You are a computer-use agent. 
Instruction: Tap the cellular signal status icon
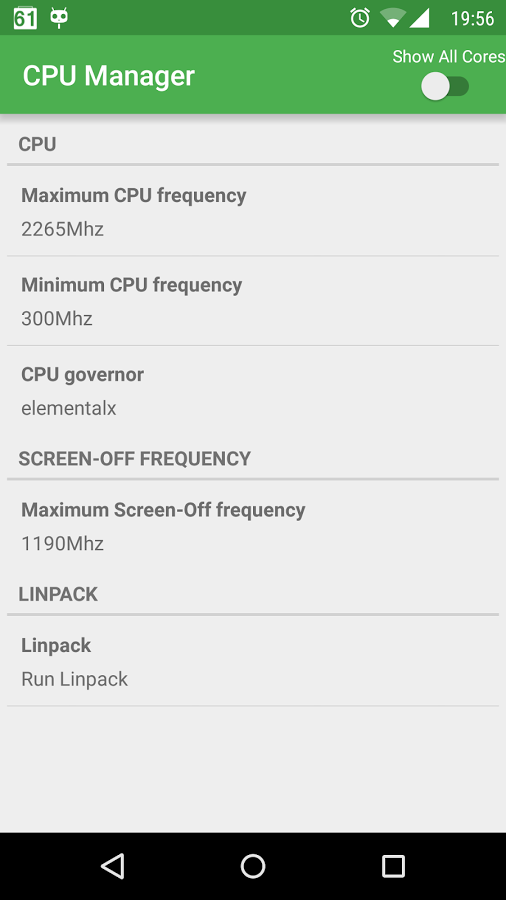point(419,18)
